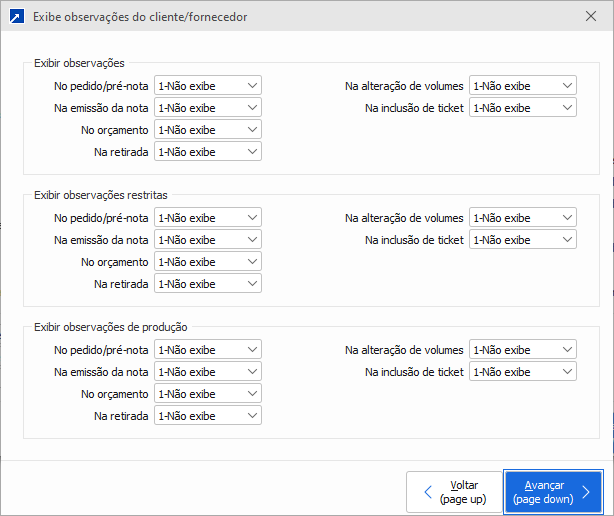Image resolution: width=614 pixels, height=516 pixels.
Task: Open 'No pedido/pré-nota' dropdown in observações restritas
Action: pyautogui.click(x=208, y=218)
